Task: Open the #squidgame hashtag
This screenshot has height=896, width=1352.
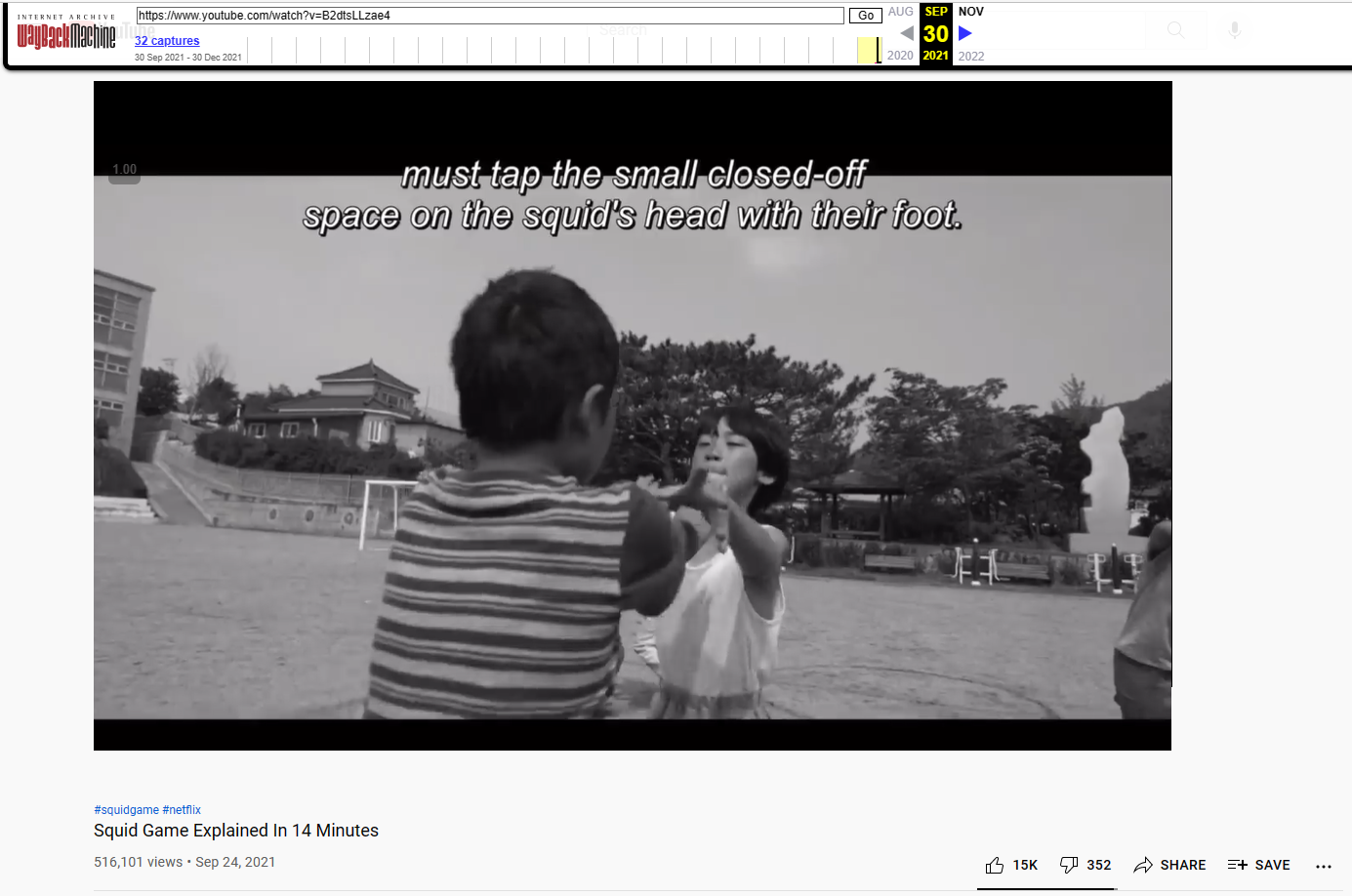Action: (x=126, y=810)
